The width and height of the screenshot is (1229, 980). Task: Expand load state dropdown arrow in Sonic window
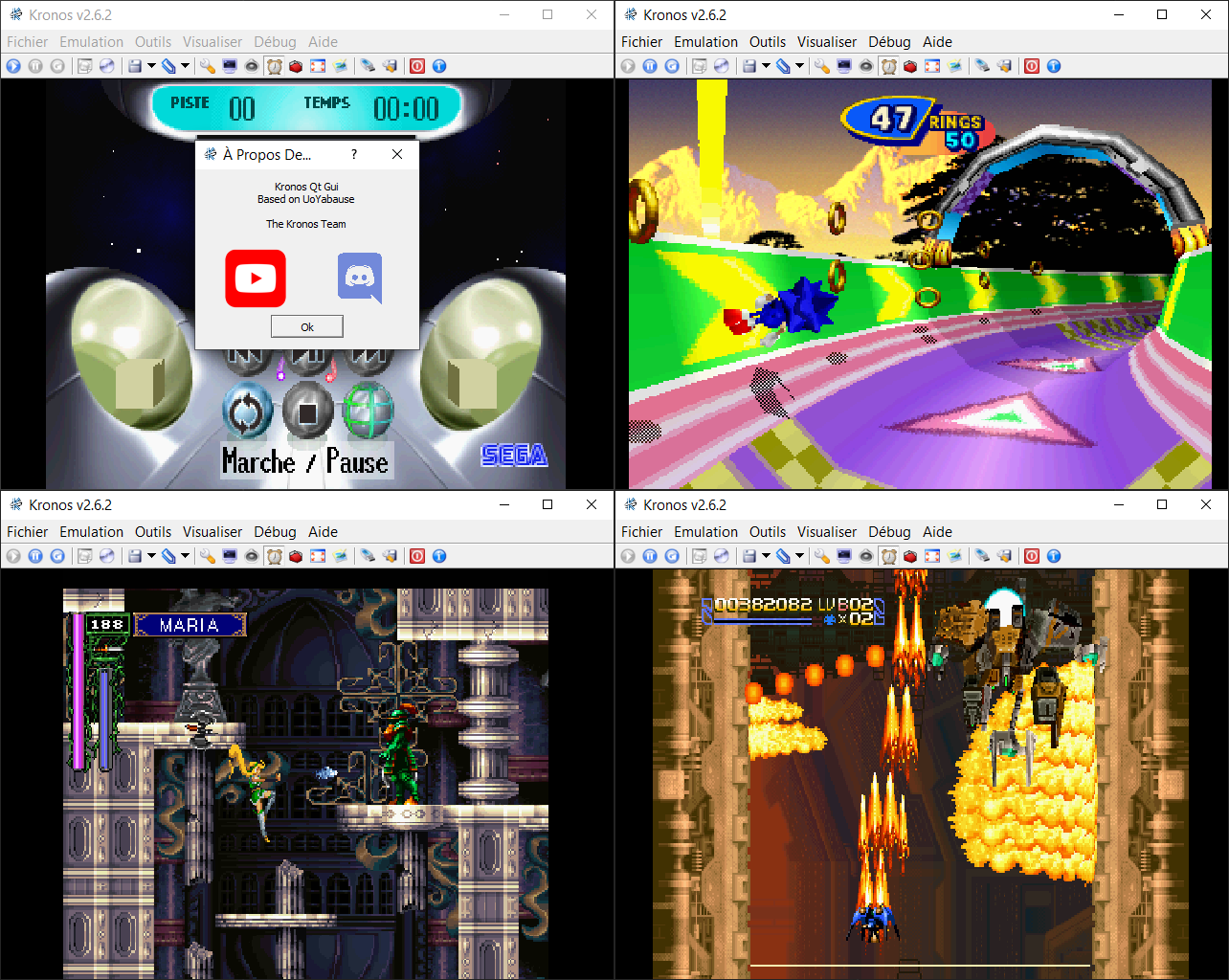pos(799,66)
